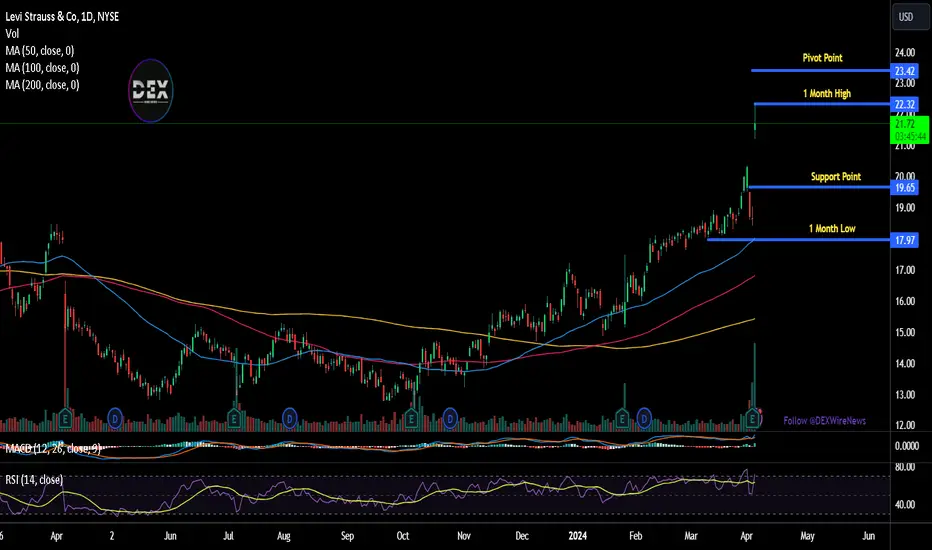
Task: Click the 0.0000 MACD axis label
Action: click(x=906, y=446)
